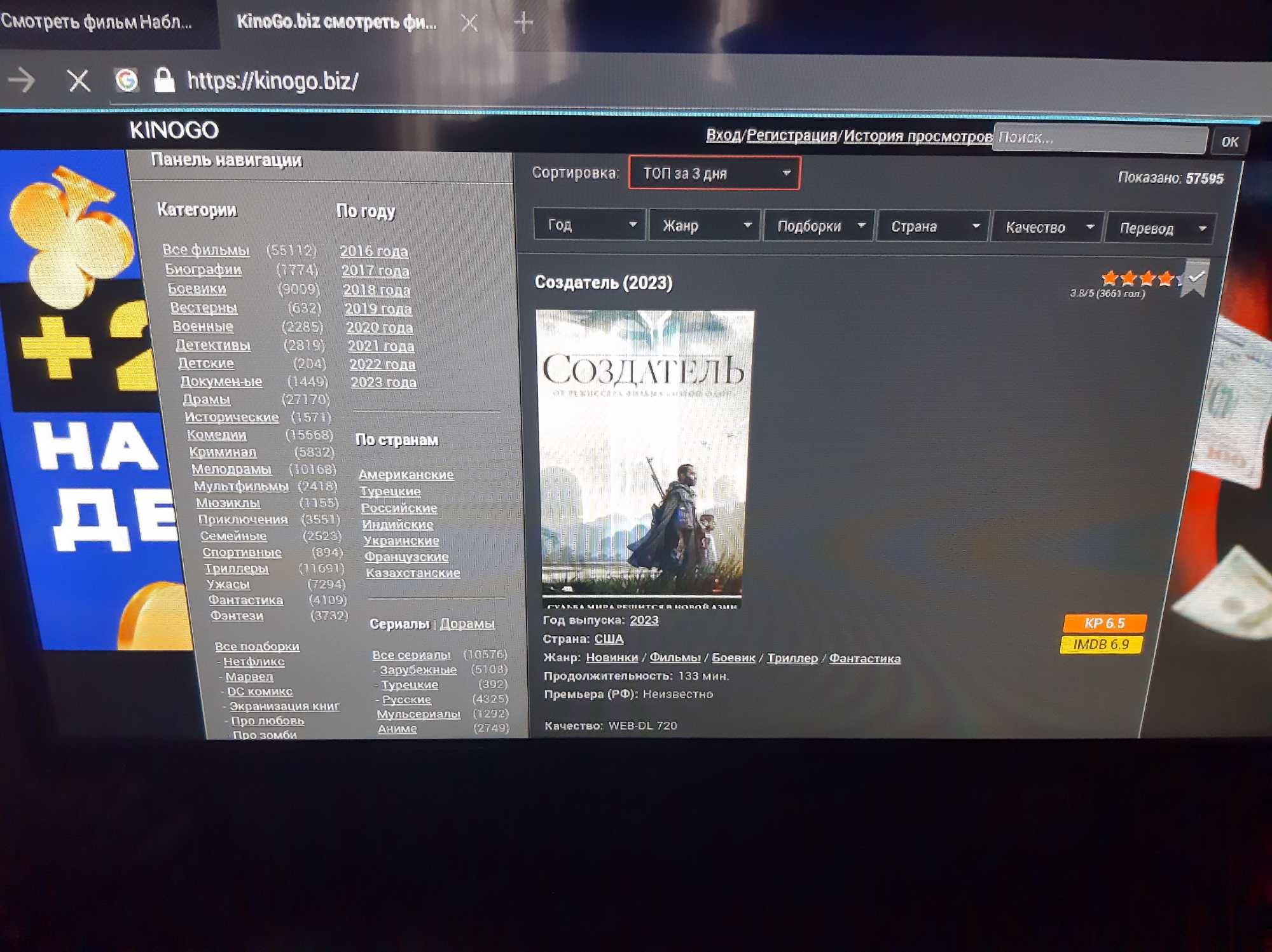Click the padlock security icon
Viewport: 1272px width, 952px height.
pyautogui.click(x=164, y=80)
